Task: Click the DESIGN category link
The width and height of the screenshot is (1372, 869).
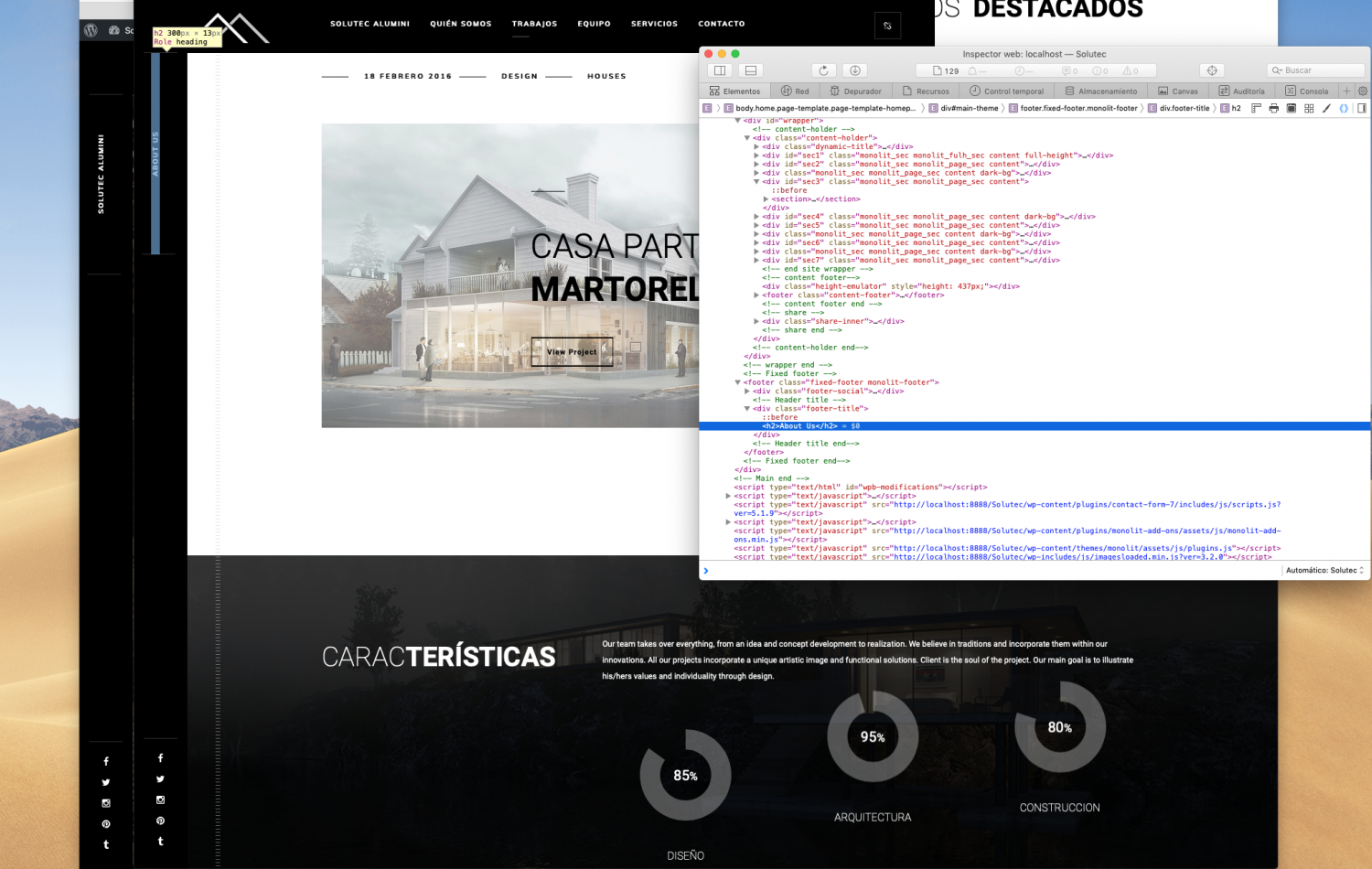Action: click(x=520, y=76)
